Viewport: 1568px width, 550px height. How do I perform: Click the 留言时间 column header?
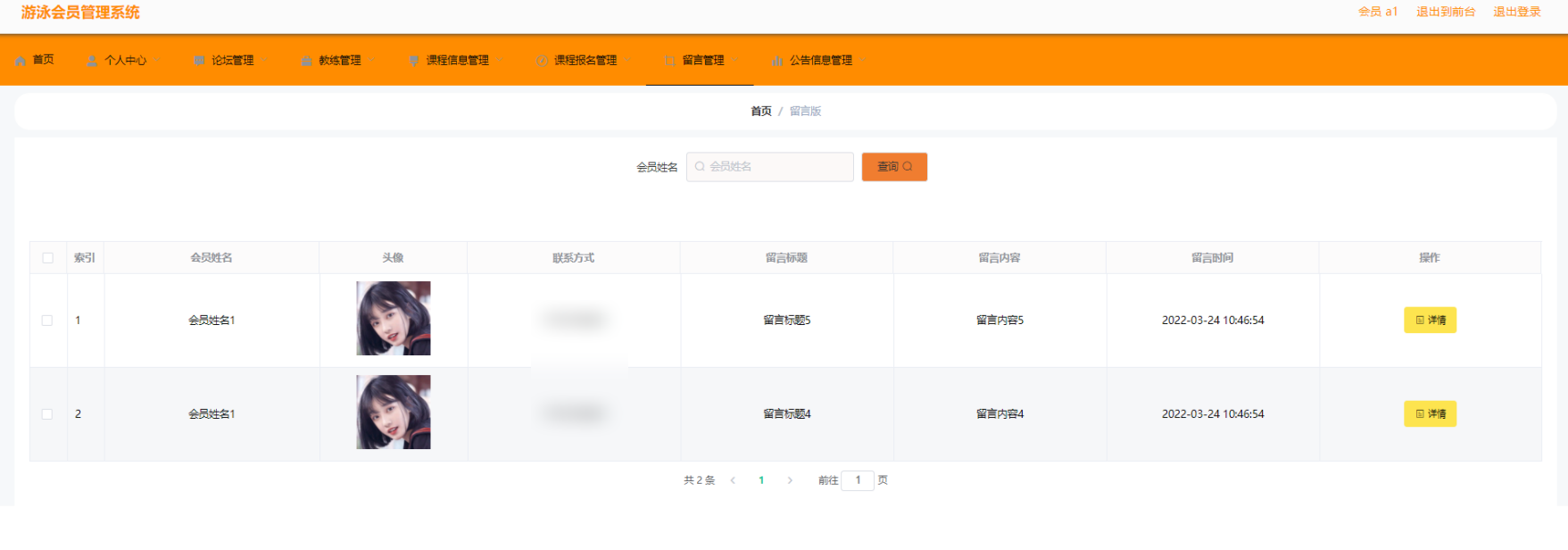pyautogui.click(x=1213, y=258)
